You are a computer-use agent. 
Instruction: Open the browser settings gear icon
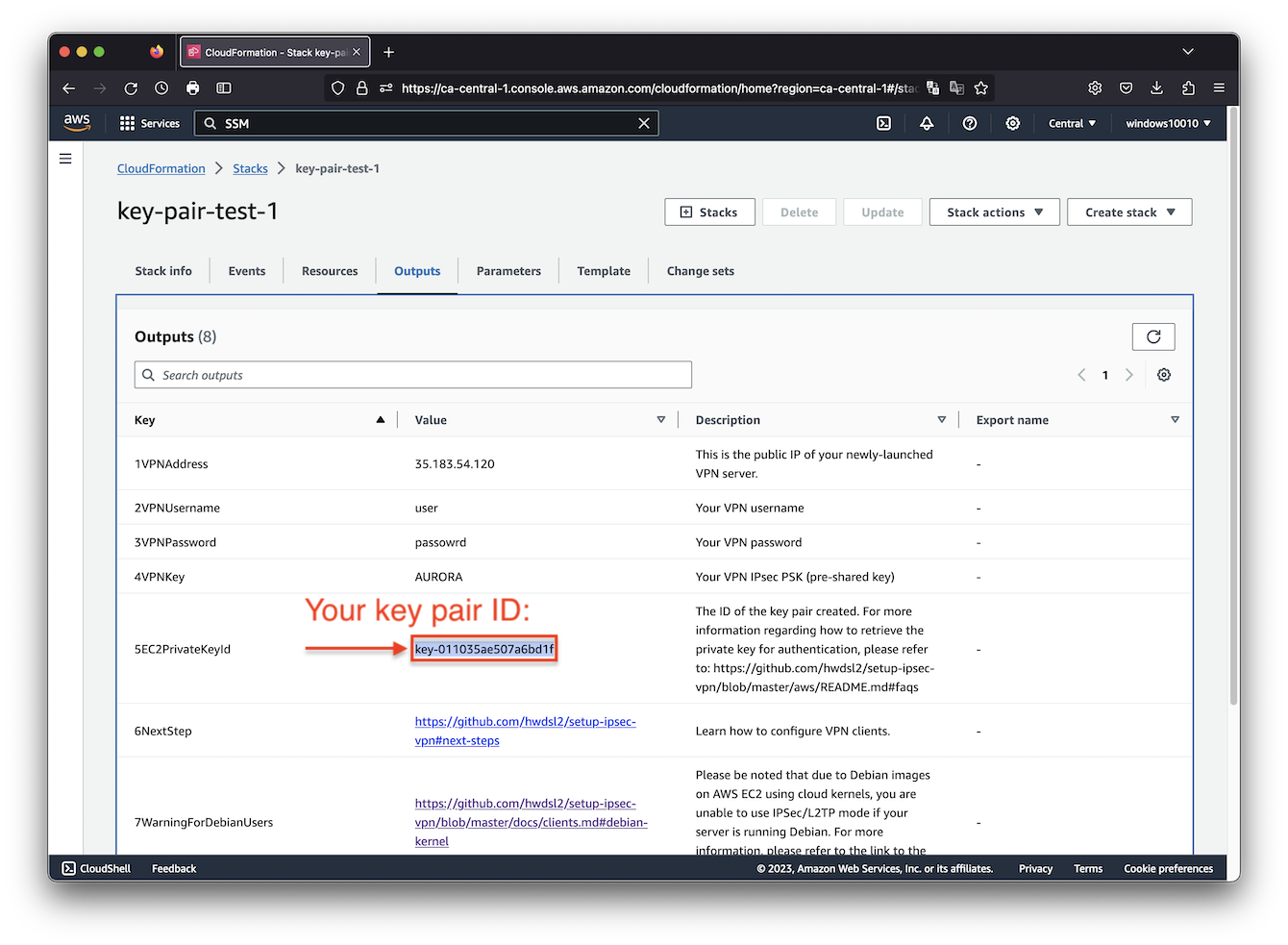tap(1095, 87)
